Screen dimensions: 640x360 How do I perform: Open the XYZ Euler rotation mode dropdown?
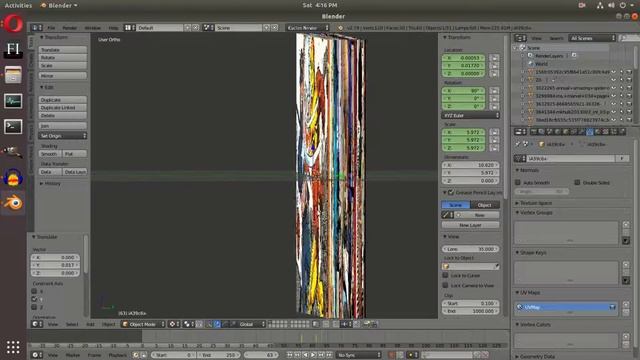pyautogui.click(x=471, y=116)
